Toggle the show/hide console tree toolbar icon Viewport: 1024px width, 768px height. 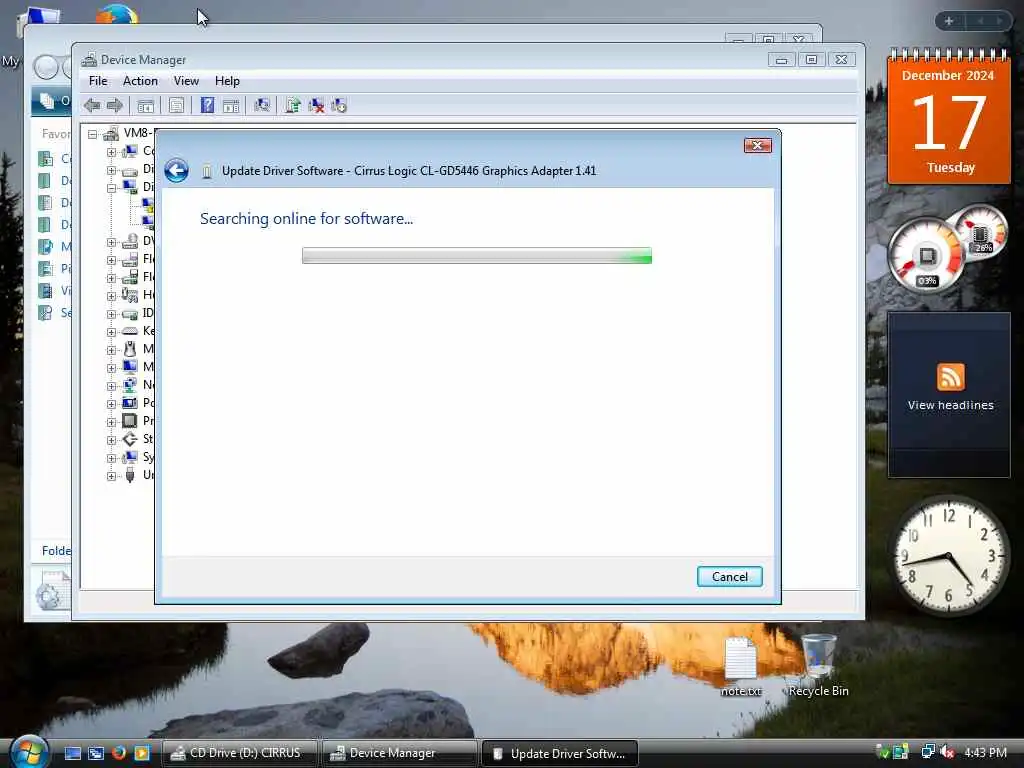coord(146,105)
